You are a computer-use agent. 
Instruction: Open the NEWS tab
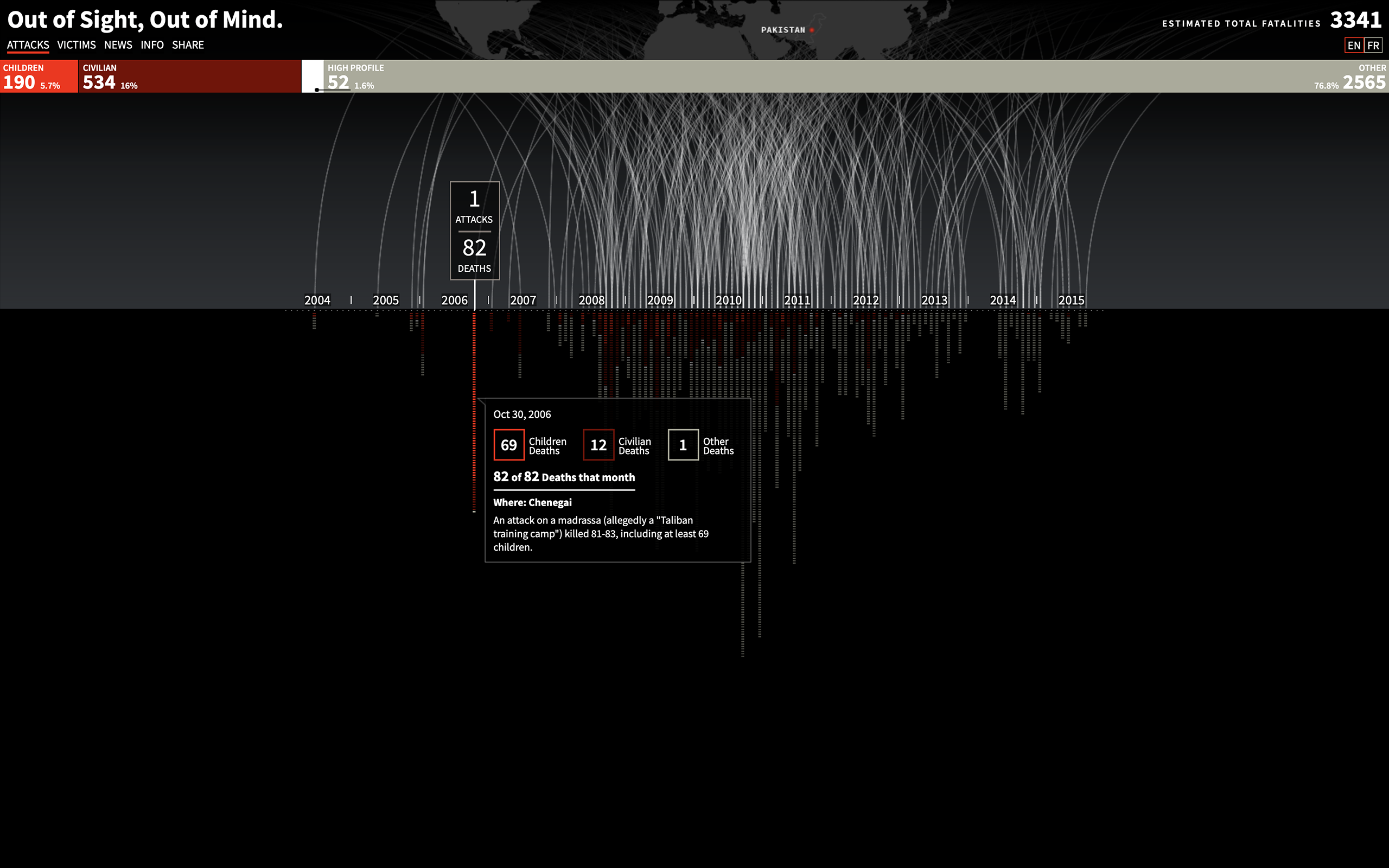(118, 45)
